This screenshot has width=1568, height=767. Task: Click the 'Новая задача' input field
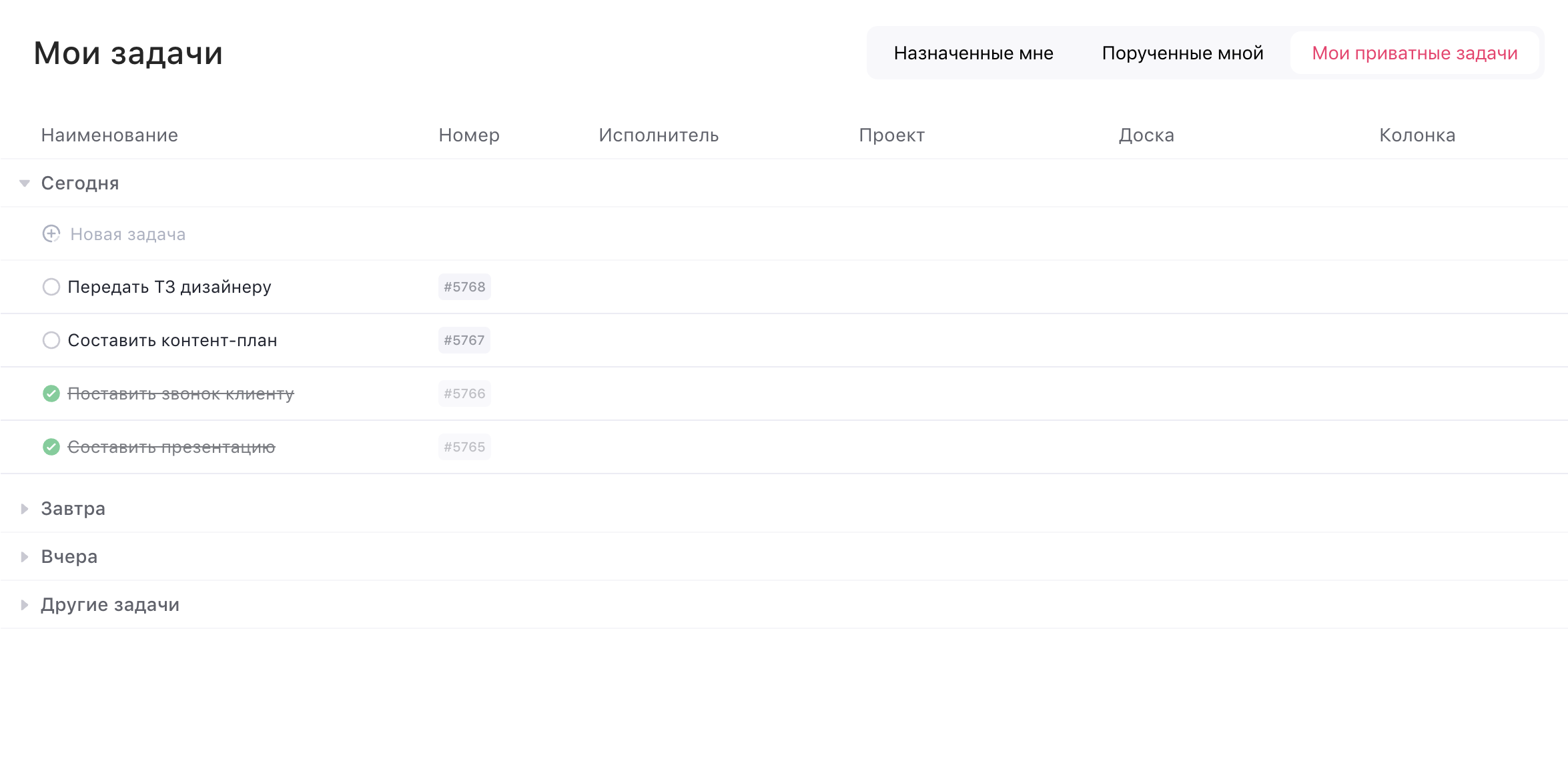click(128, 234)
